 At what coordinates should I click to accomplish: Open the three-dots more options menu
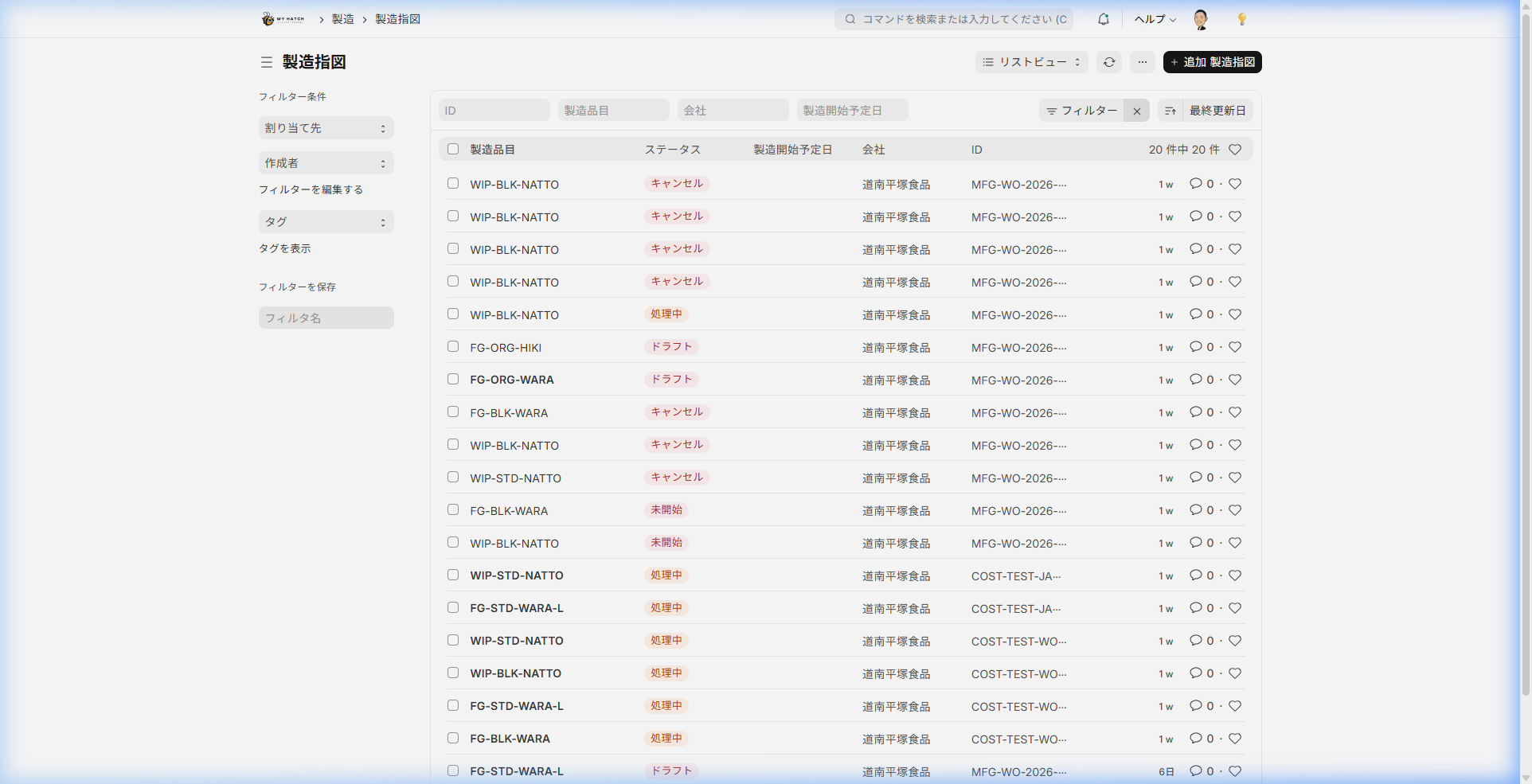click(1142, 62)
